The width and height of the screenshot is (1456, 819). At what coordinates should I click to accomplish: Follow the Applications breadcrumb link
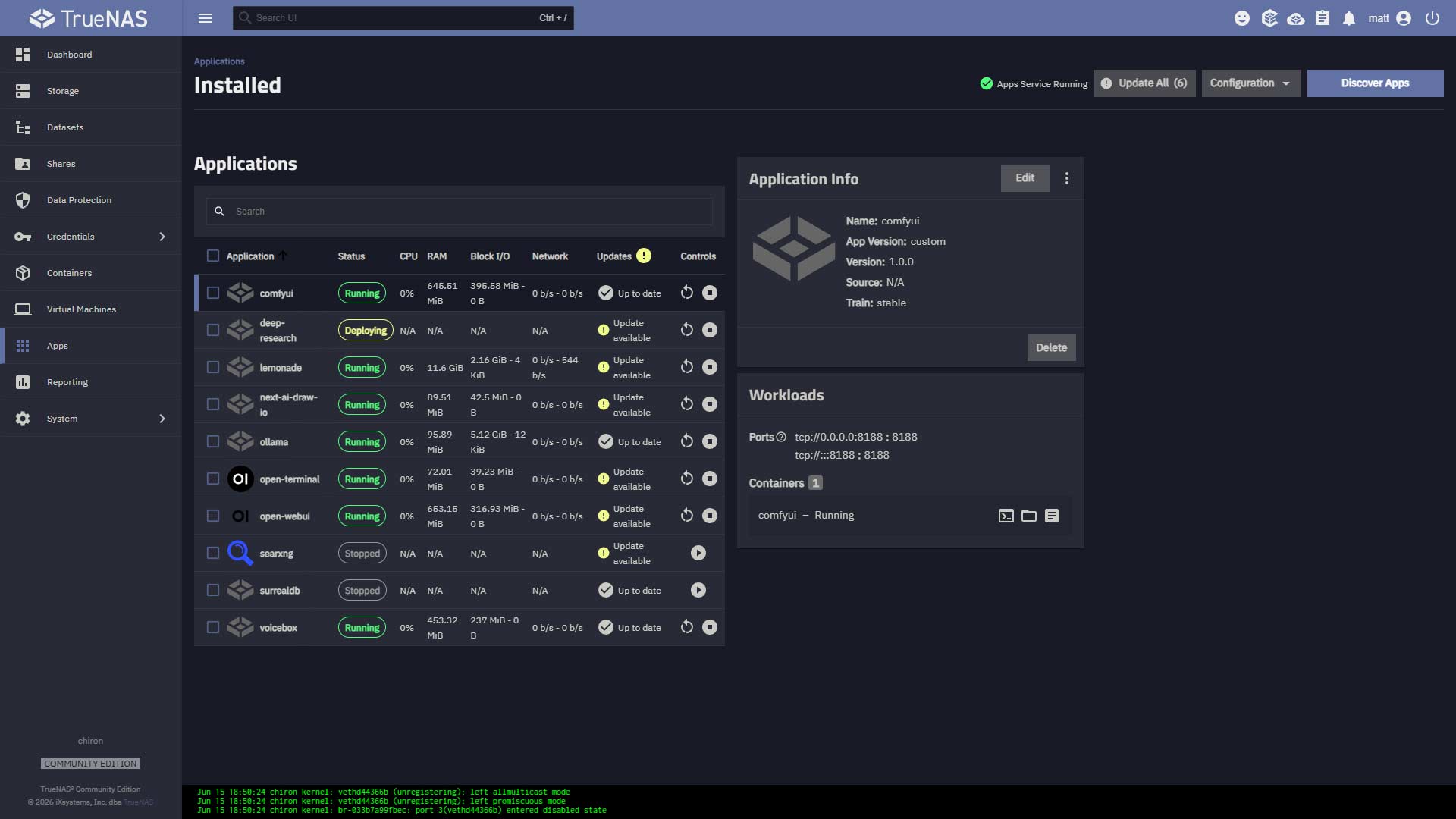219,61
